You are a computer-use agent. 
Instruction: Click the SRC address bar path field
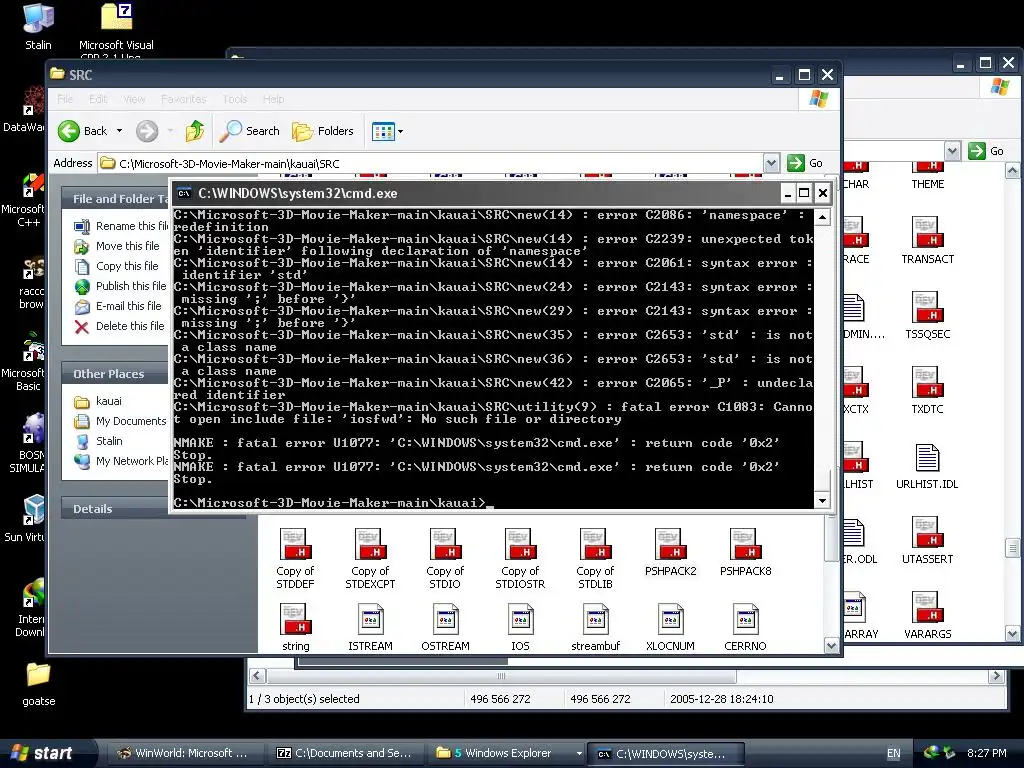tap(430, 163)
